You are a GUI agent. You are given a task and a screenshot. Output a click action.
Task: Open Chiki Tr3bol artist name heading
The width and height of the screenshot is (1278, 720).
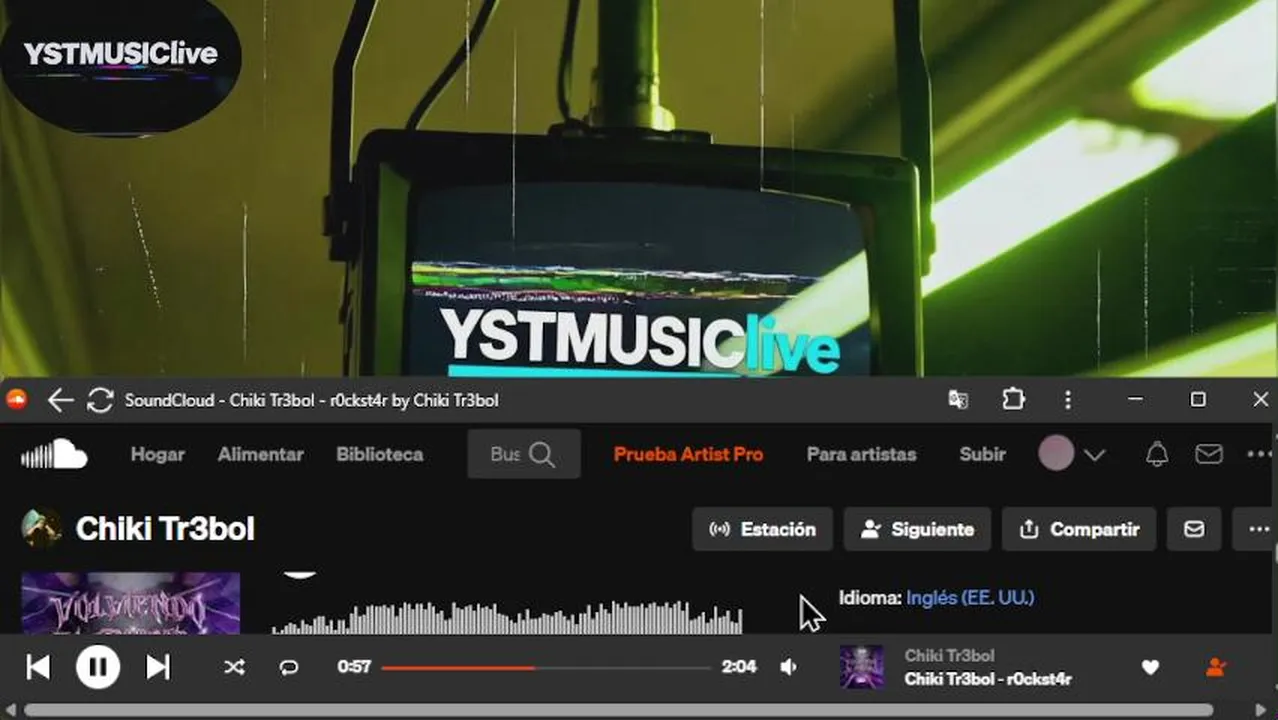tap(165, 529)
